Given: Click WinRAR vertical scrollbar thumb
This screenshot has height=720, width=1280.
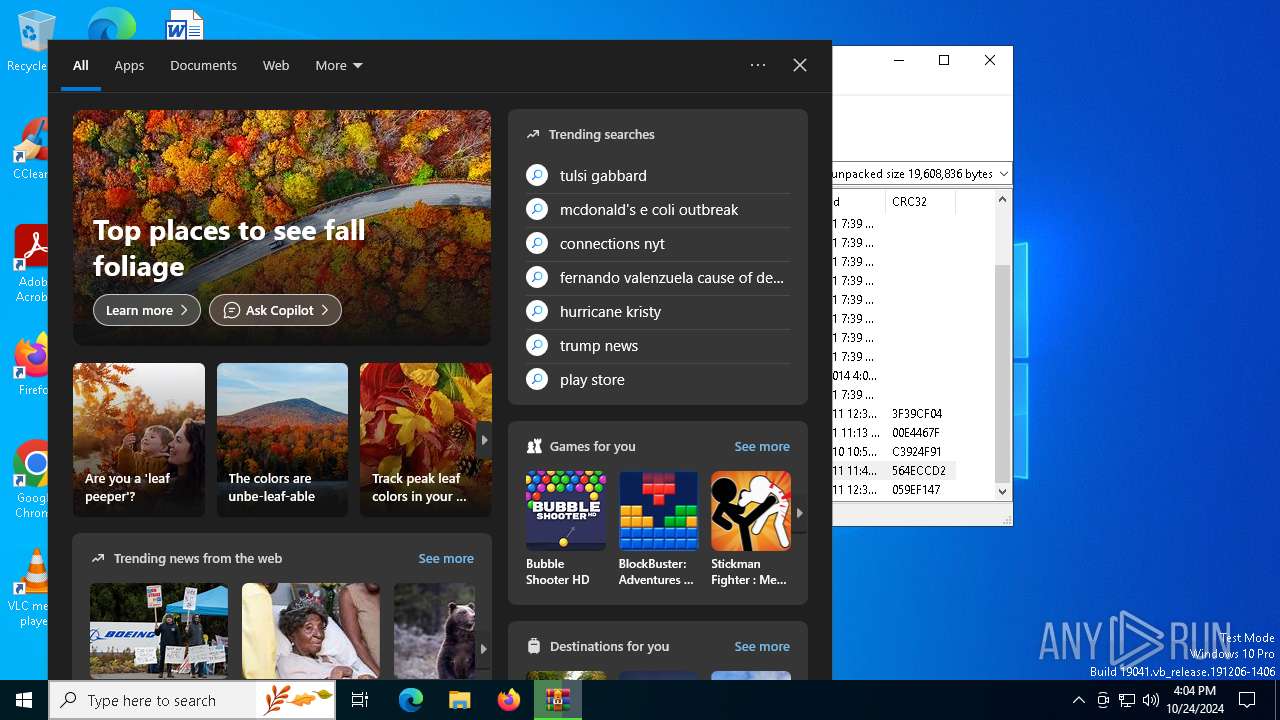Looking at the screenshot, I should click(1003, 374).
